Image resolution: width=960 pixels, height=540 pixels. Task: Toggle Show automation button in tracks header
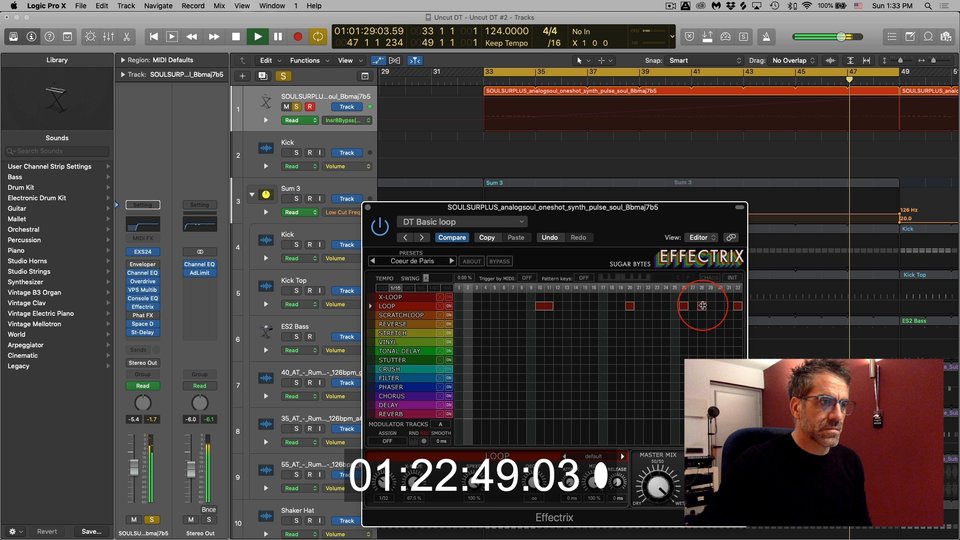tap(378, 61)
